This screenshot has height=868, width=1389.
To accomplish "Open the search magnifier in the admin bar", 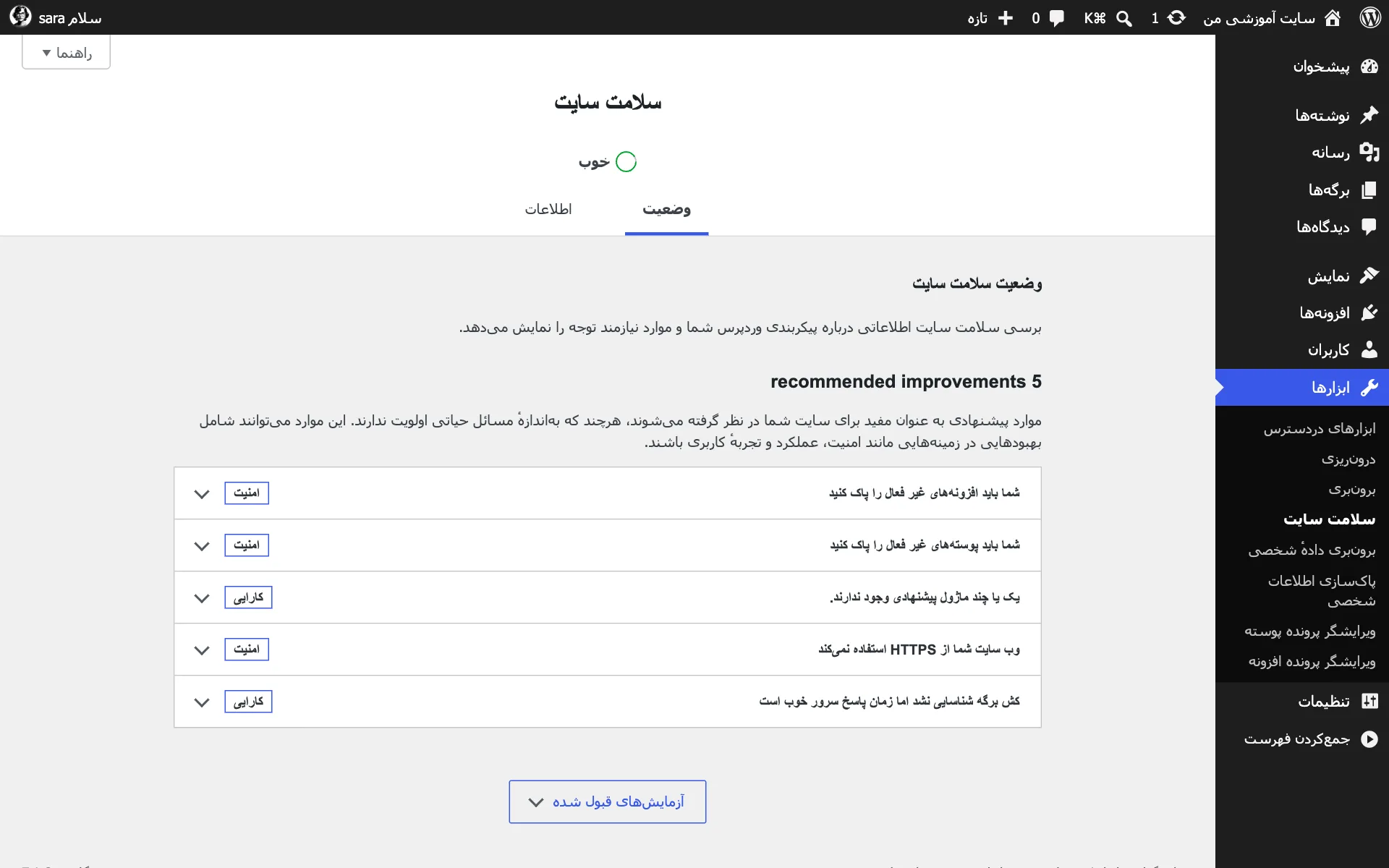I will point(1124,18).
